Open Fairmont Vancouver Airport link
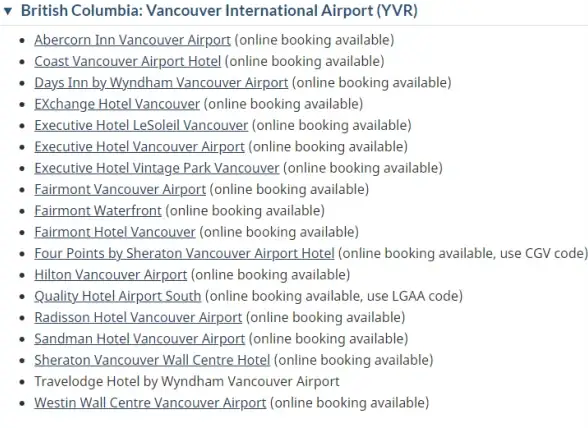 click(120, 189)
